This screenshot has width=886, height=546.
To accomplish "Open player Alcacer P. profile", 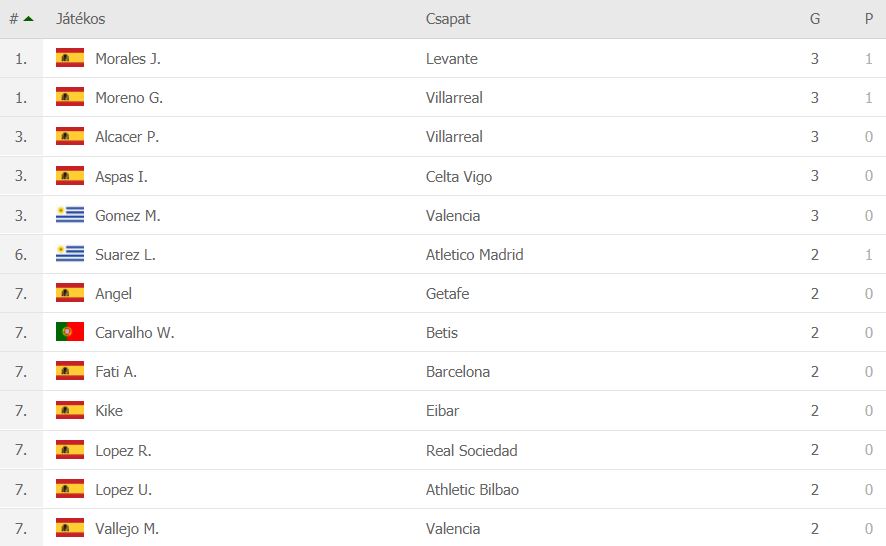I will (127, 137).
